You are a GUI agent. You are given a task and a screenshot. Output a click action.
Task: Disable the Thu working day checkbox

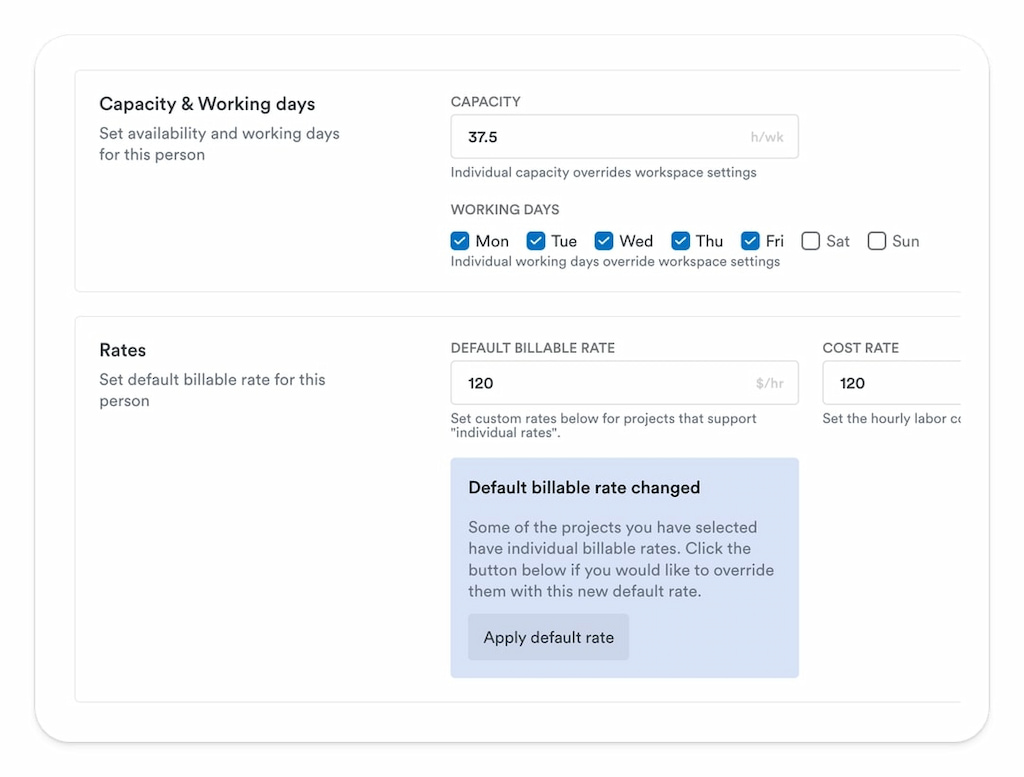[x=680, y=241]
